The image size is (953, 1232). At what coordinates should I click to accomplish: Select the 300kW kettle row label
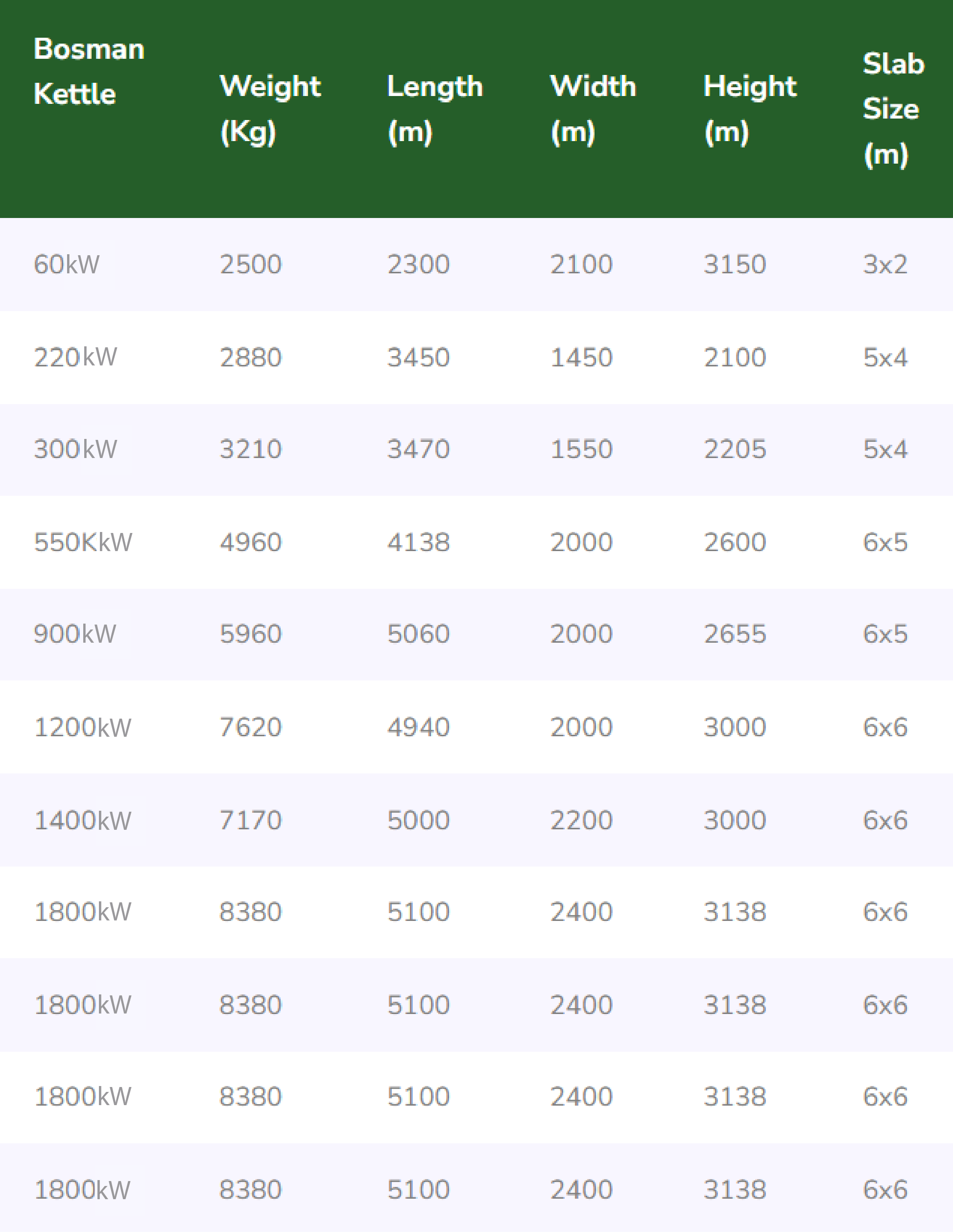[x=75, y=450]
